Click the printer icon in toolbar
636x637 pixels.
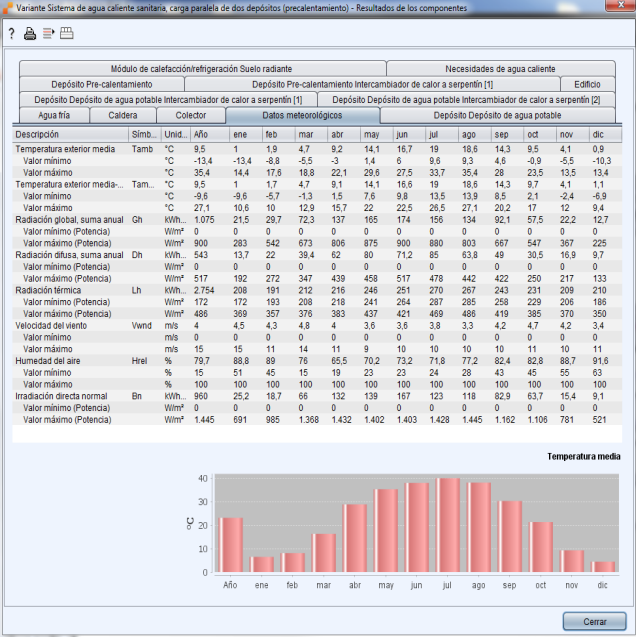tap(29, 33)
